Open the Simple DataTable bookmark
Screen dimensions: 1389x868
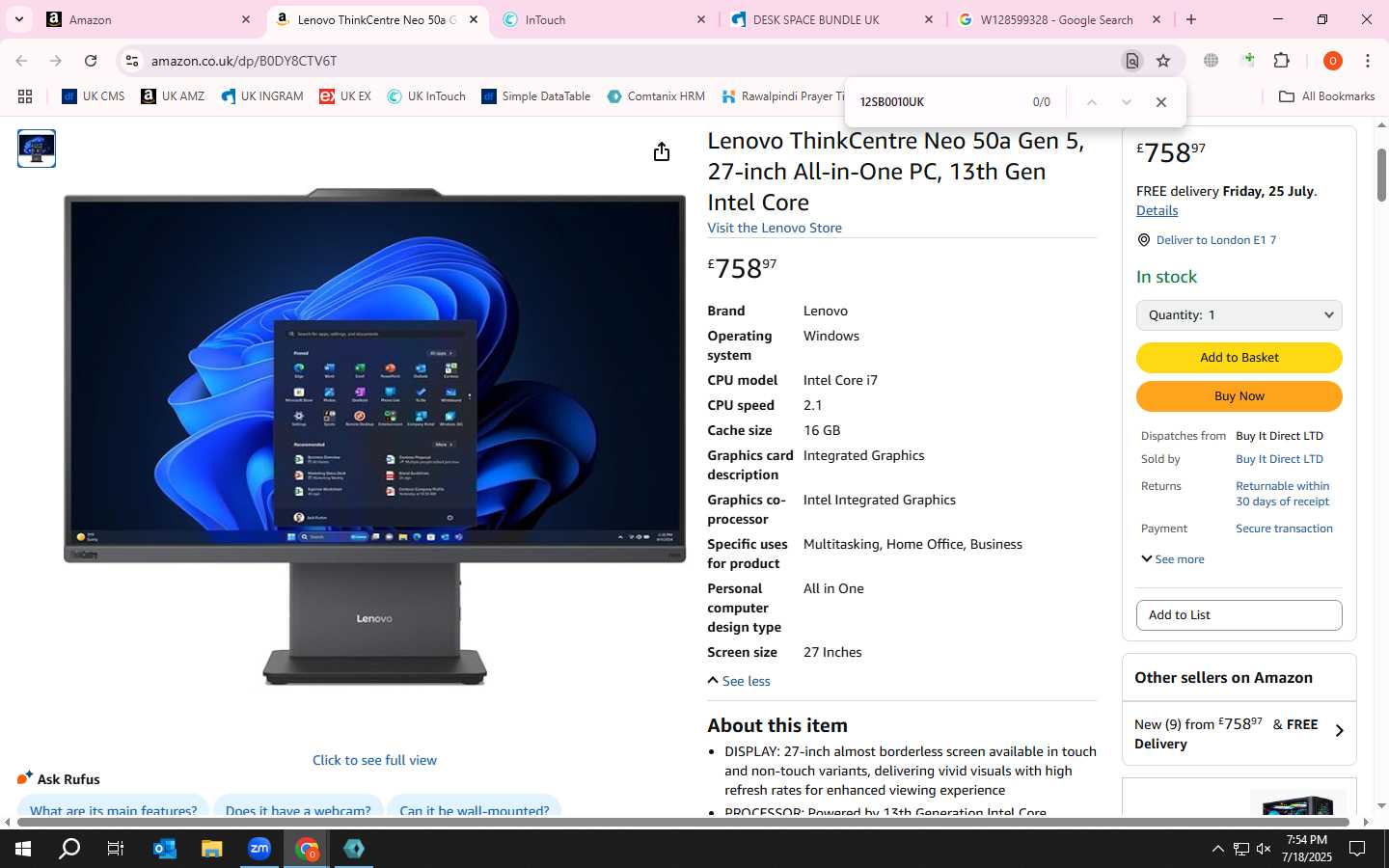pos(536,96)
